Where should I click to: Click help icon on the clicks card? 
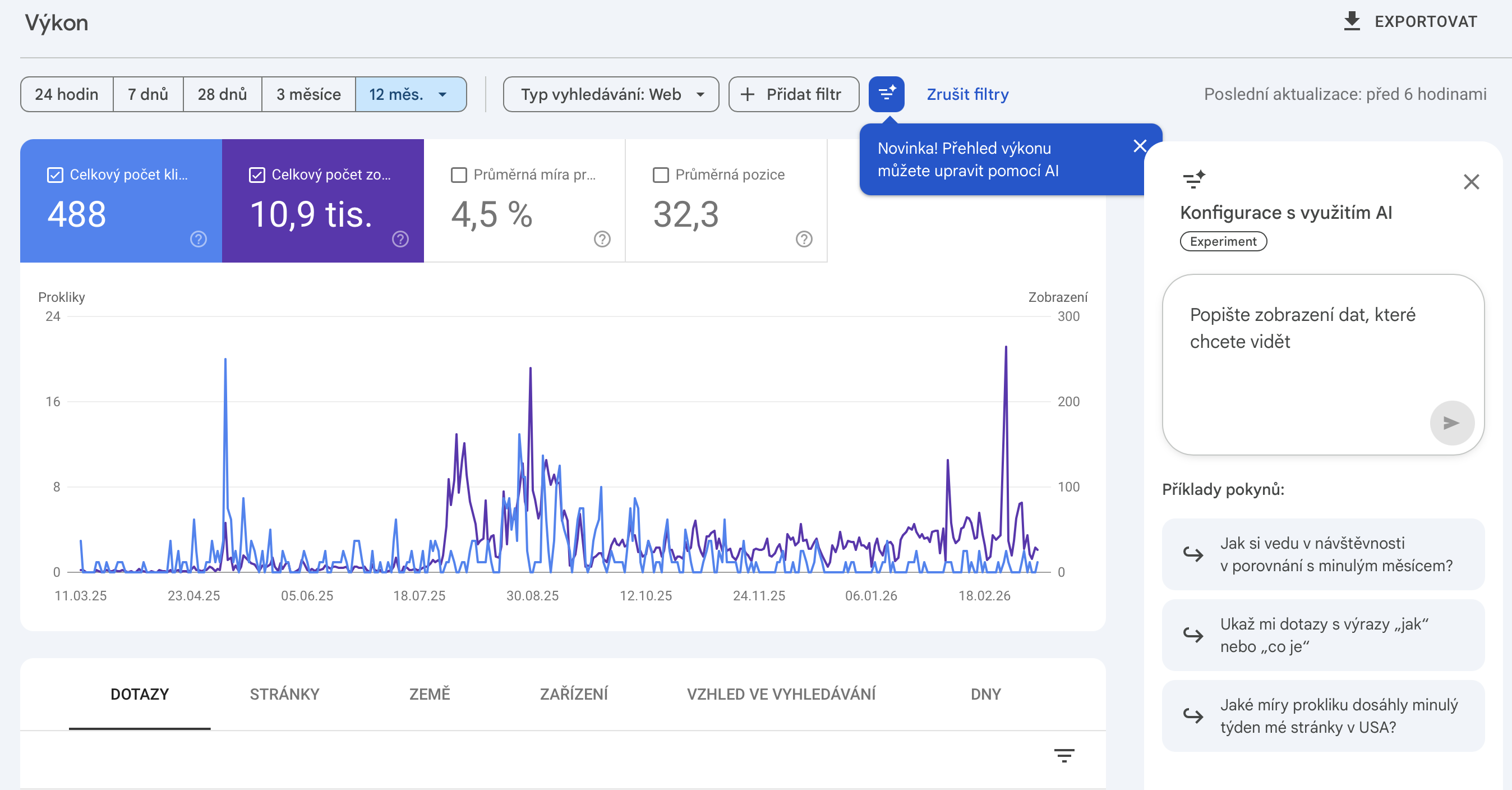(x=199, y=239)
